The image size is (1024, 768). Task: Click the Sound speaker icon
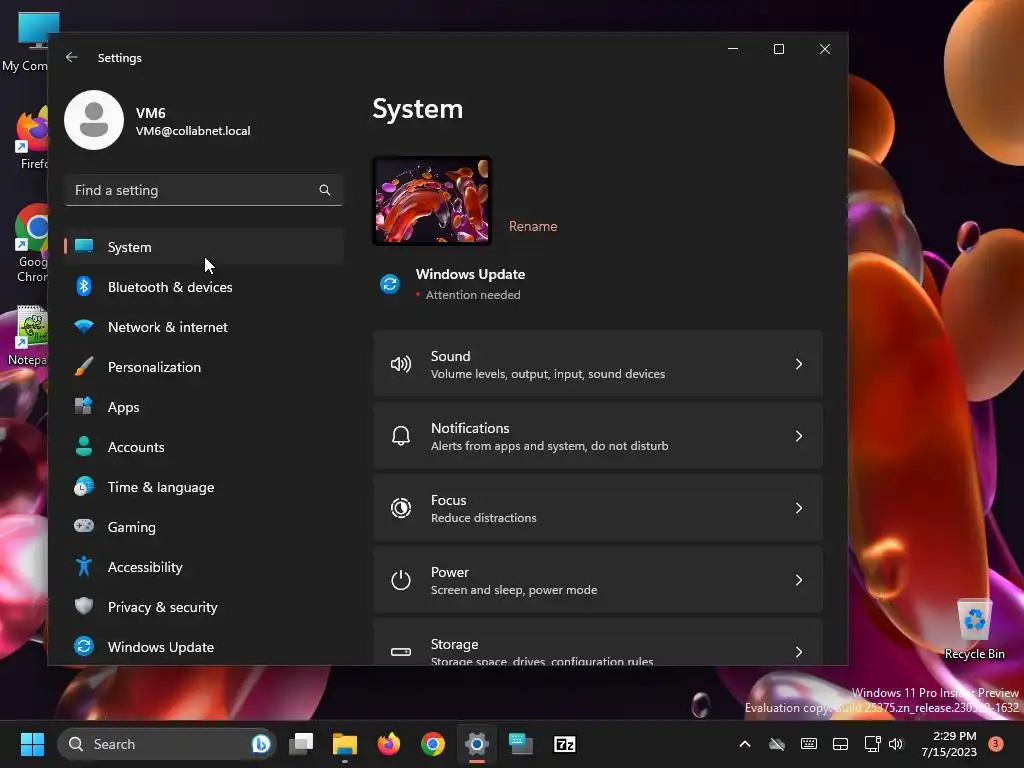tap(401, 364)
